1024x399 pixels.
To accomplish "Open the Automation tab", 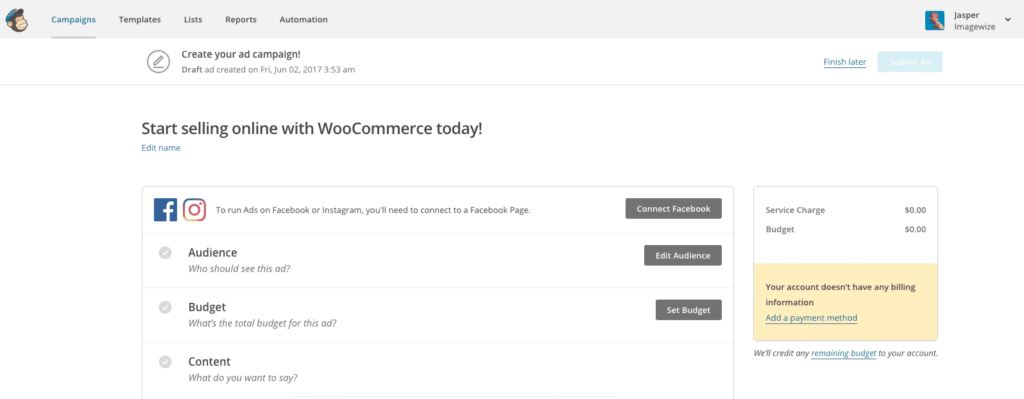I will pyautogui.click(x=304, y=20).
